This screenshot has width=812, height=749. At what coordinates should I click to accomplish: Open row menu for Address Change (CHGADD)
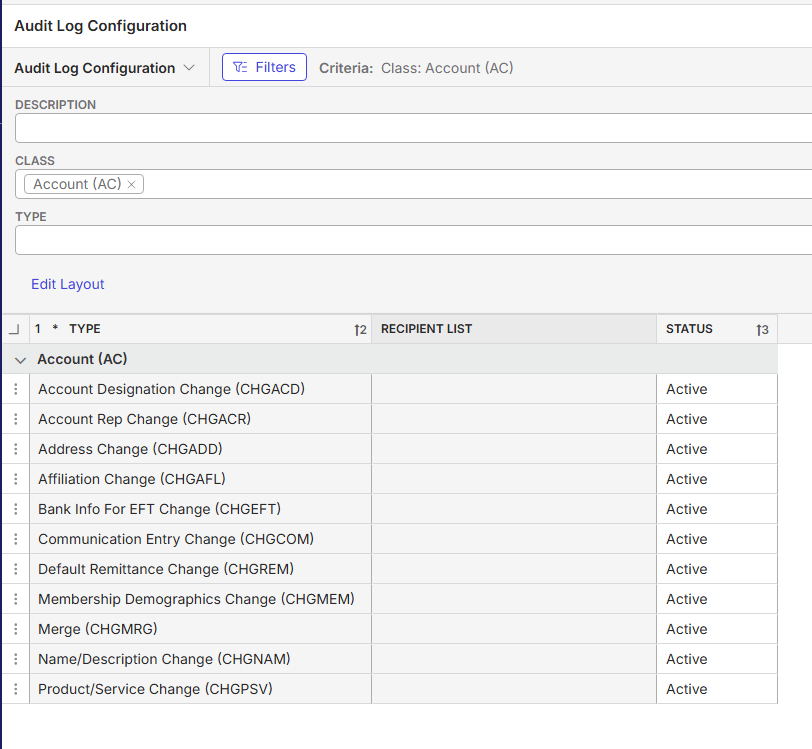pyautogui.click(x=16, y=449)
